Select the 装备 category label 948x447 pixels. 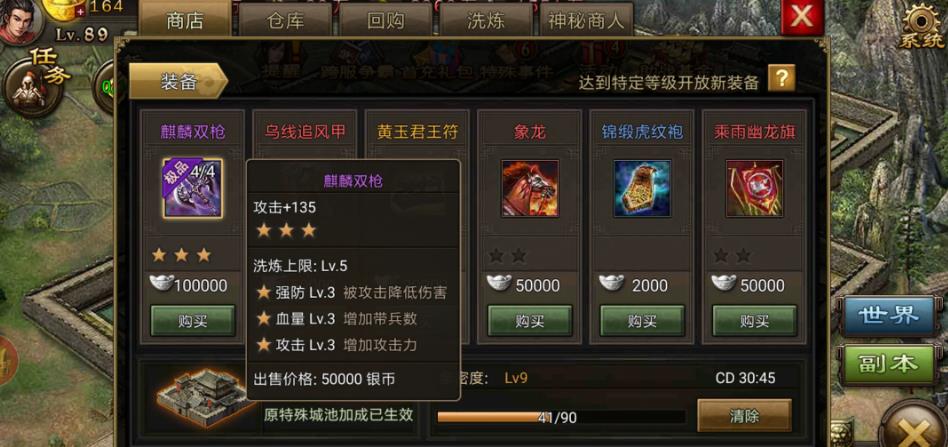point(178,81)
